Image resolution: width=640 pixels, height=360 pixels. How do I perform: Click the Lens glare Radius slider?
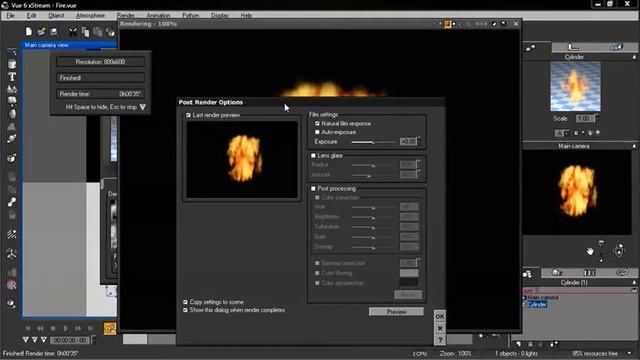point(373,165)
